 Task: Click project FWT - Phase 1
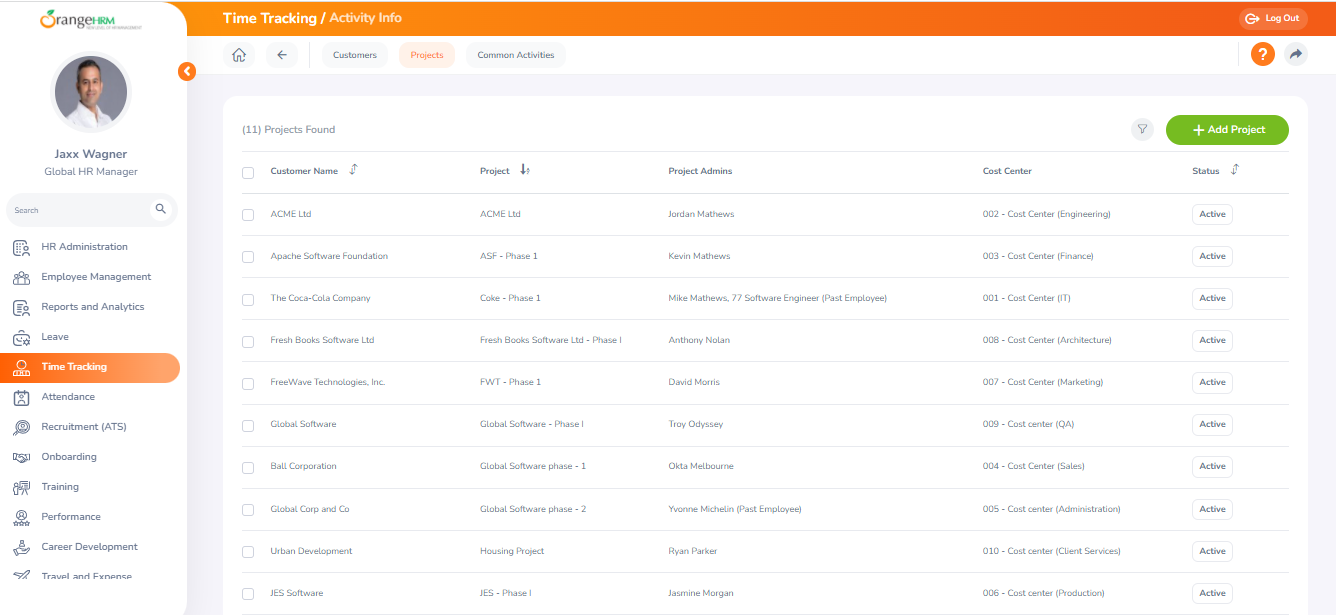point(510,382)
